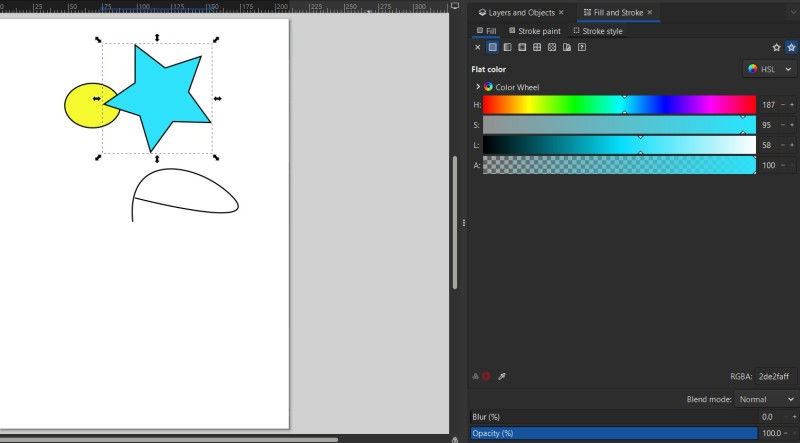Expand the Color Wheel section
This screenshot has height=443, width=800.
coord(478,87)
